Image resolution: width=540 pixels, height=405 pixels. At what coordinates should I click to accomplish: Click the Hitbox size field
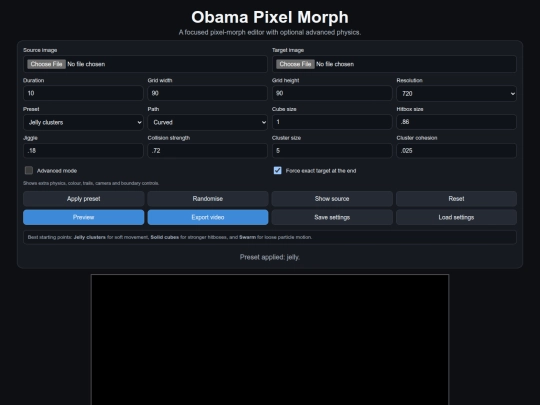coord(456,122)
